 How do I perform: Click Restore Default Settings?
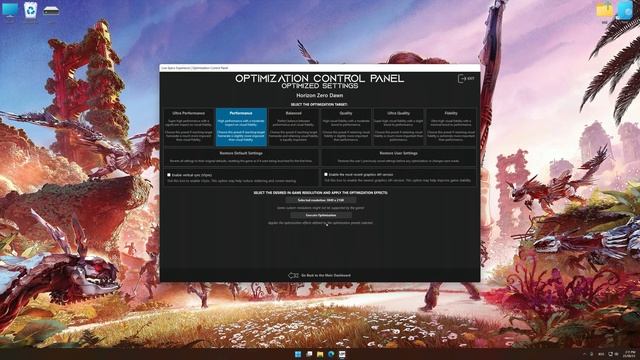click(241, 157)
